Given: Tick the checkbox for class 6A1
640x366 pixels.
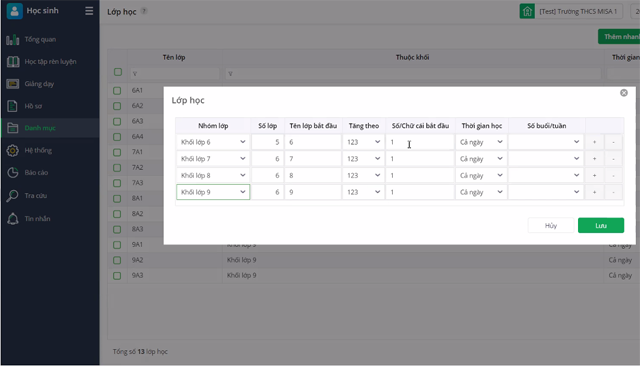Looking at the screenshot, I should point(117,91).
